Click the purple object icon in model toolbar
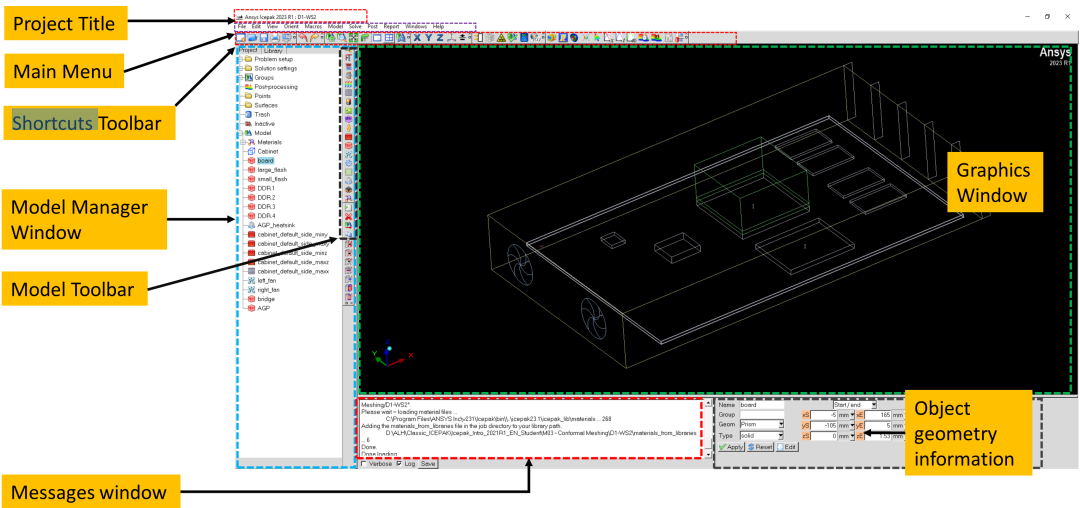Image resolution: width=1080 pixels, height=508 pixels. [348, 118]
